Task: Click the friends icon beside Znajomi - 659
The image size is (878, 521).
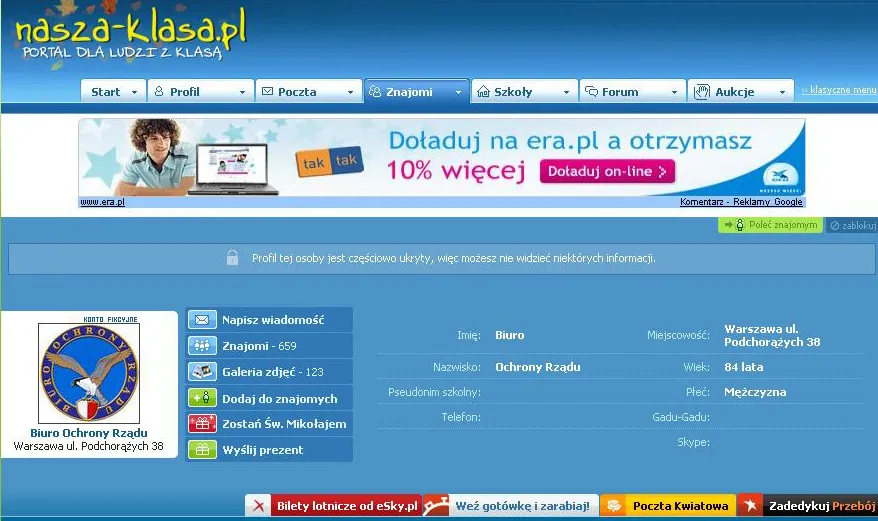Action: coord(202,346)
